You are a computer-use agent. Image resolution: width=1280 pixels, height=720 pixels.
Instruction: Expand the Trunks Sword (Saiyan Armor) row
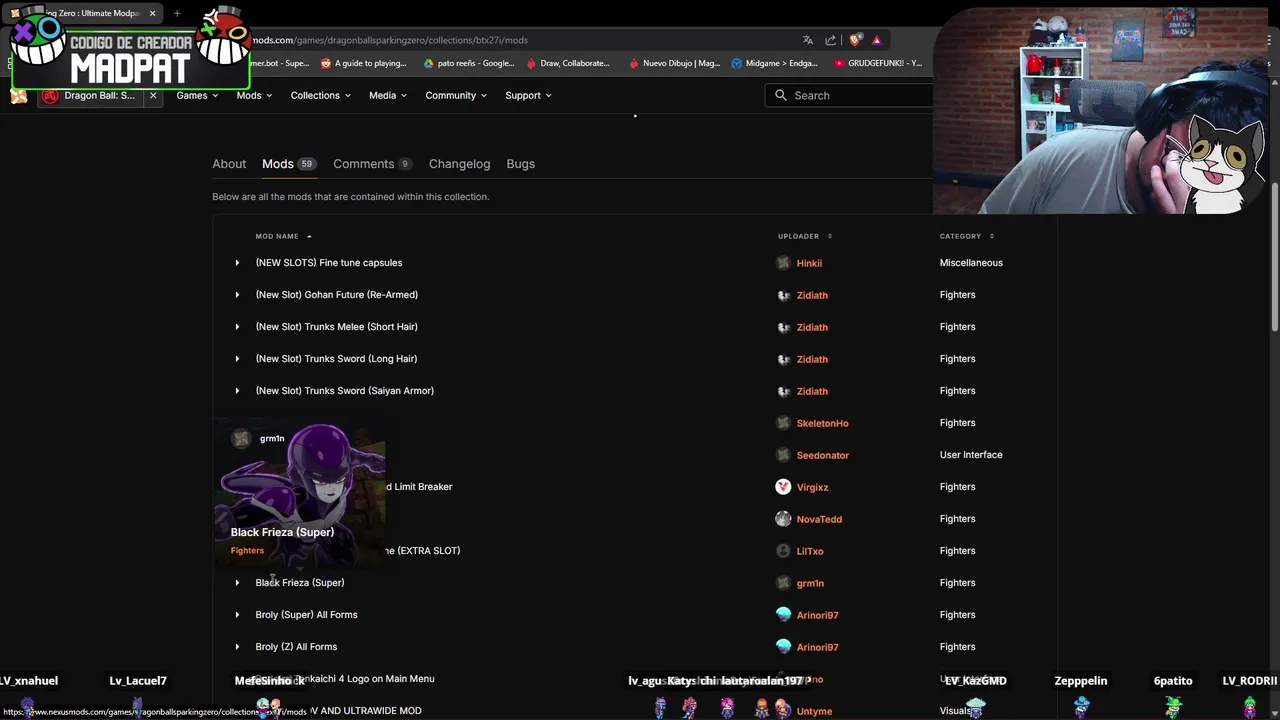[x=237, y=391]
